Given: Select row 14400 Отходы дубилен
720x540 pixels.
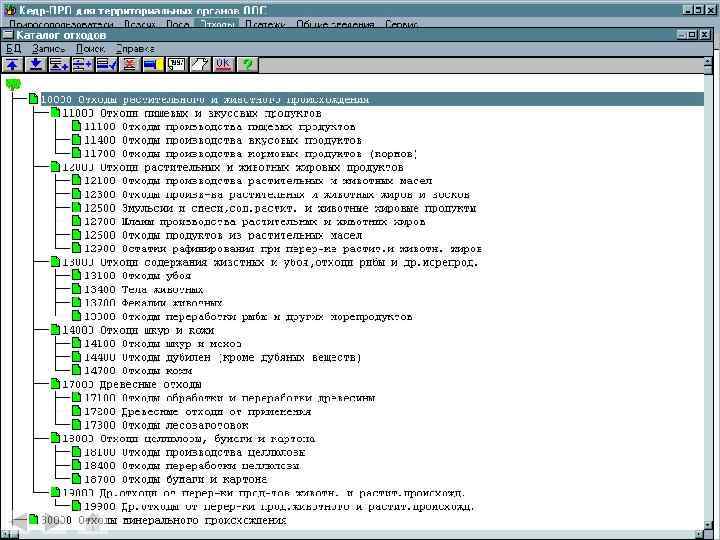Looking at the screenshot, I should pyautogui.click(x=223, y=357).
